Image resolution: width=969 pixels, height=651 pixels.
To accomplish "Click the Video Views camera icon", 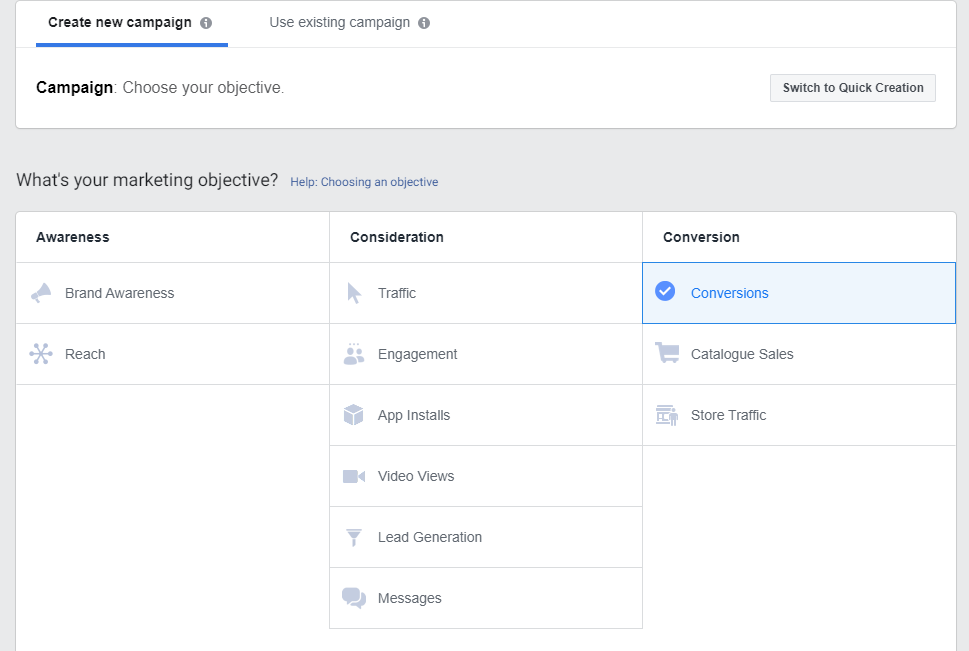I will point(354,476).
